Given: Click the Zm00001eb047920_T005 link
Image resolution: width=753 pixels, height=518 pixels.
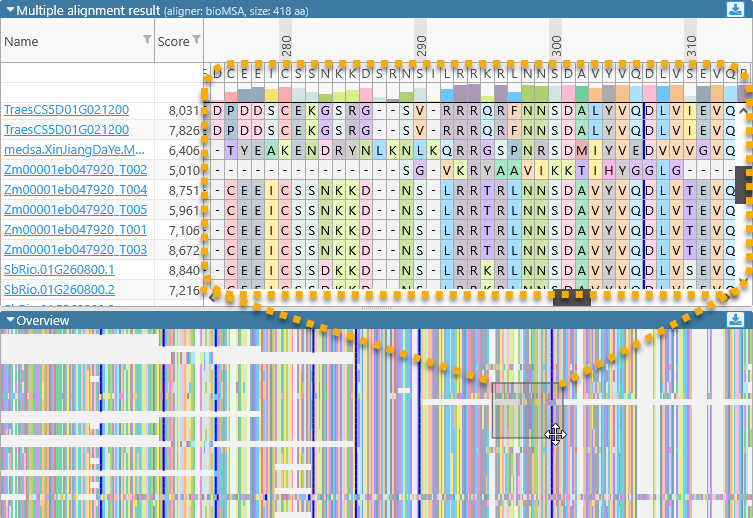Looking at the screenshot, I should click(75, 210).
